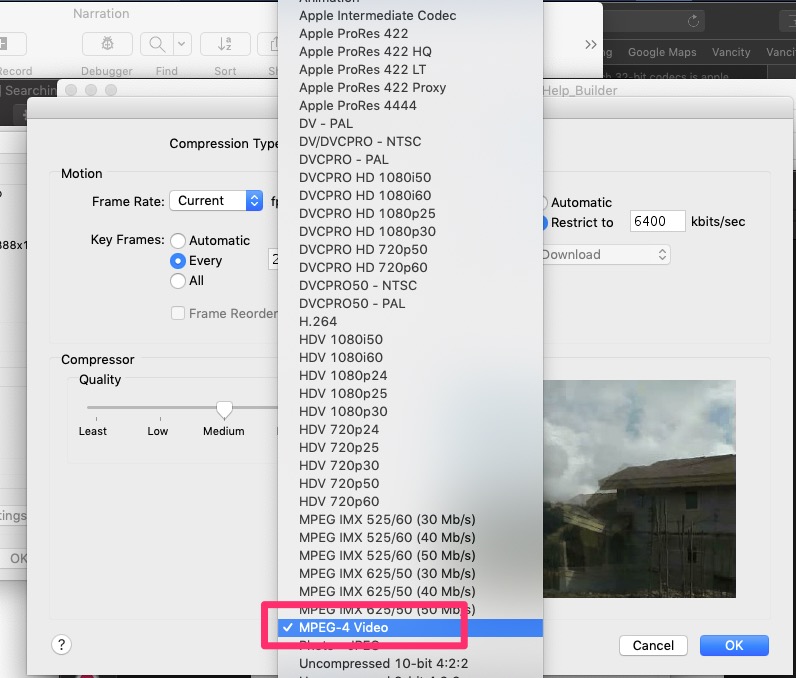
Task: Select Automatic key frames radio button
Action: tap(178, 241)
